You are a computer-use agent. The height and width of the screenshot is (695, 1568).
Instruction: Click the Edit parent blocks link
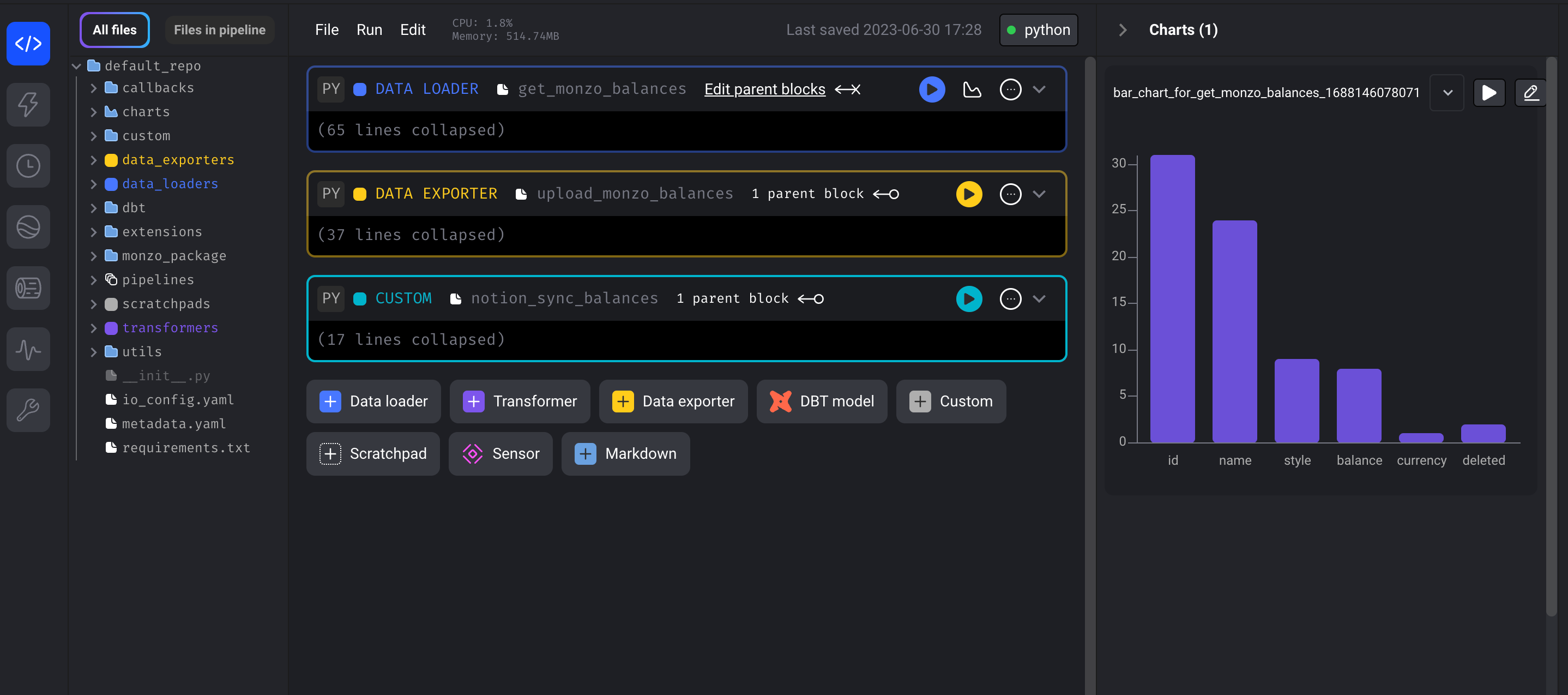pos(764,89)
